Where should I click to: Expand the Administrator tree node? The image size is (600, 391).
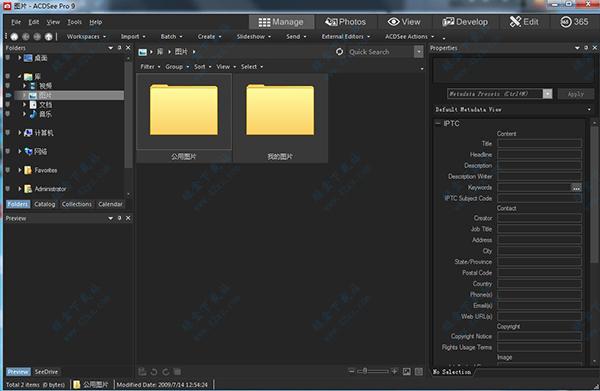20,189
